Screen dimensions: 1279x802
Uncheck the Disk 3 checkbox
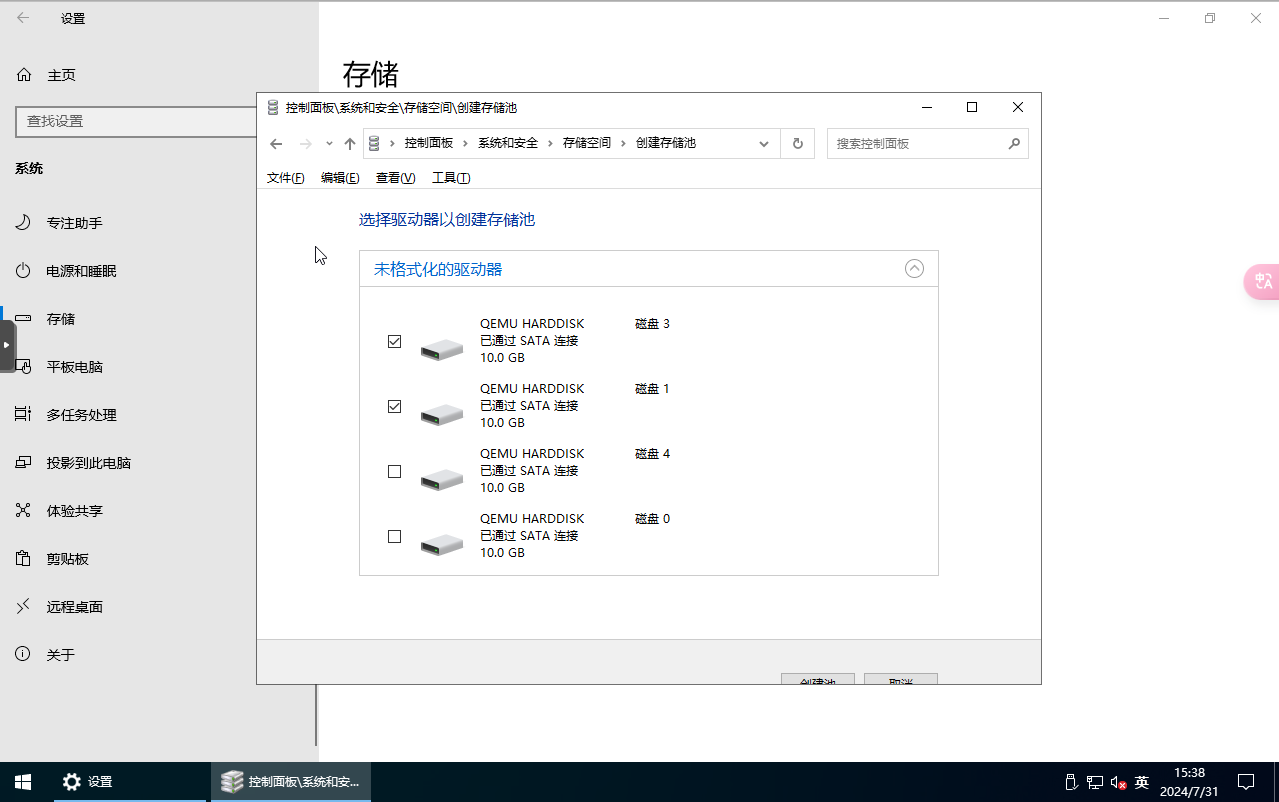(x=394, y=341)
